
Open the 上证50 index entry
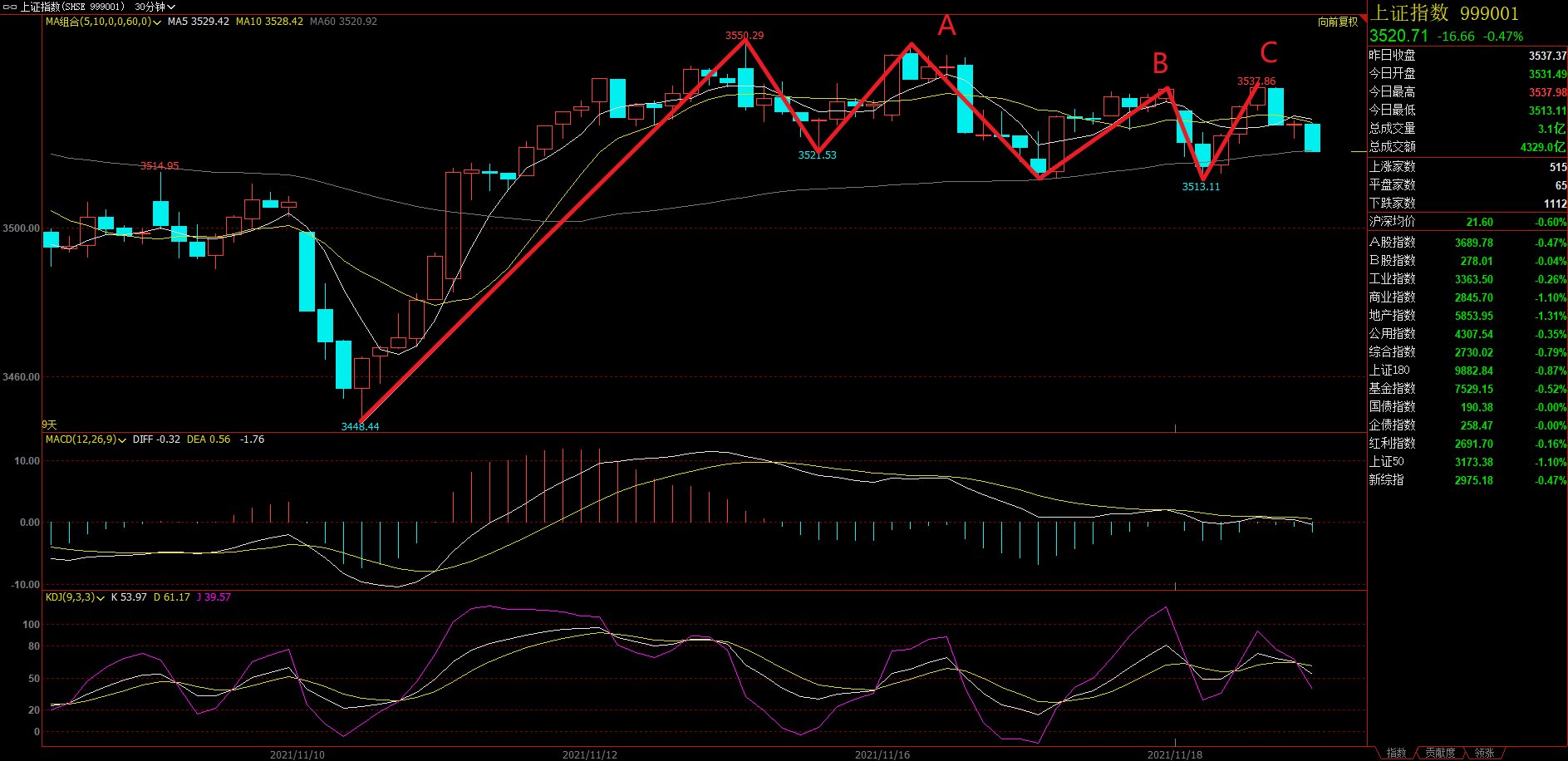[x=1387, y=462]
